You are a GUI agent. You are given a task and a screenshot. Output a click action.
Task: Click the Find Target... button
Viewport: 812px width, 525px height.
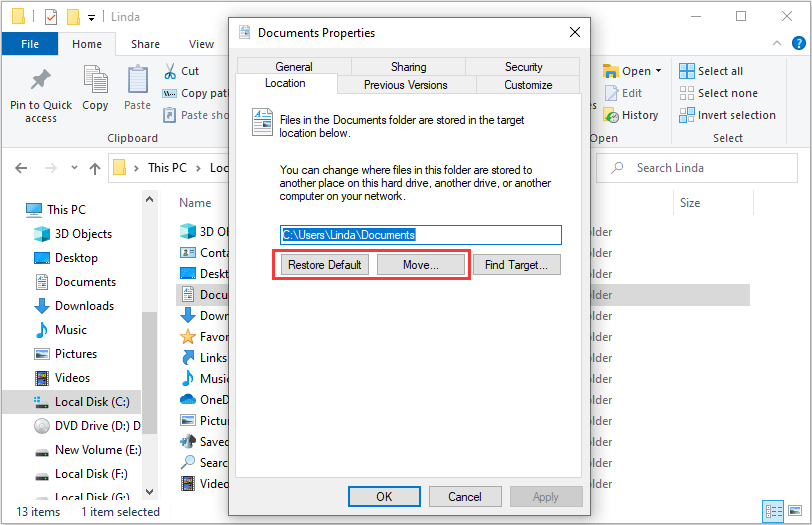516,265
